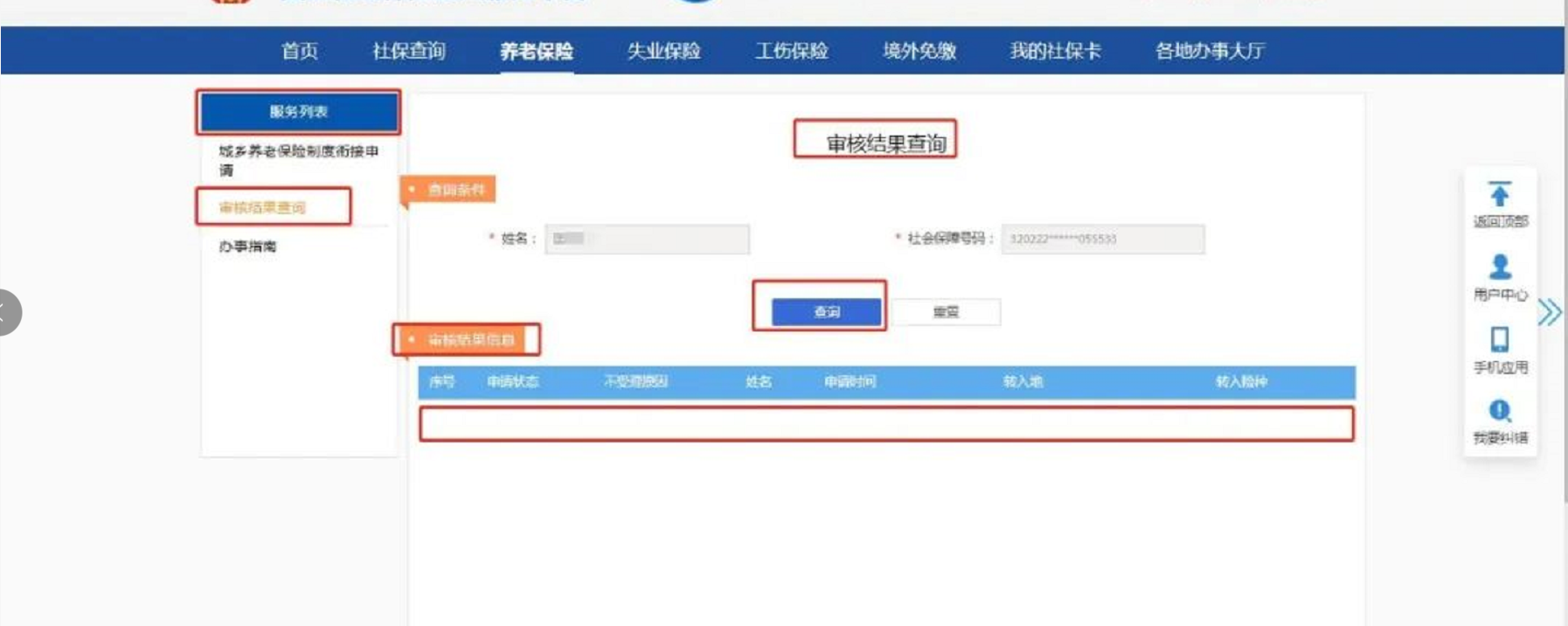This screenshot has width=1568, height=626.
Task: Select 社保查询 in the navigation bar
Action: point(408,51)
